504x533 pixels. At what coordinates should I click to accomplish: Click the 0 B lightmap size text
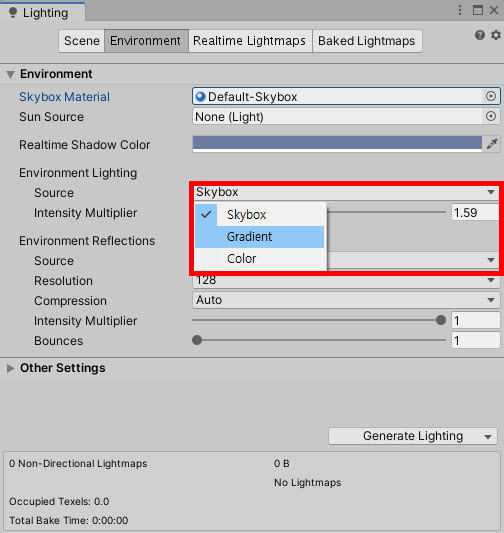click(x=282, y=464)
